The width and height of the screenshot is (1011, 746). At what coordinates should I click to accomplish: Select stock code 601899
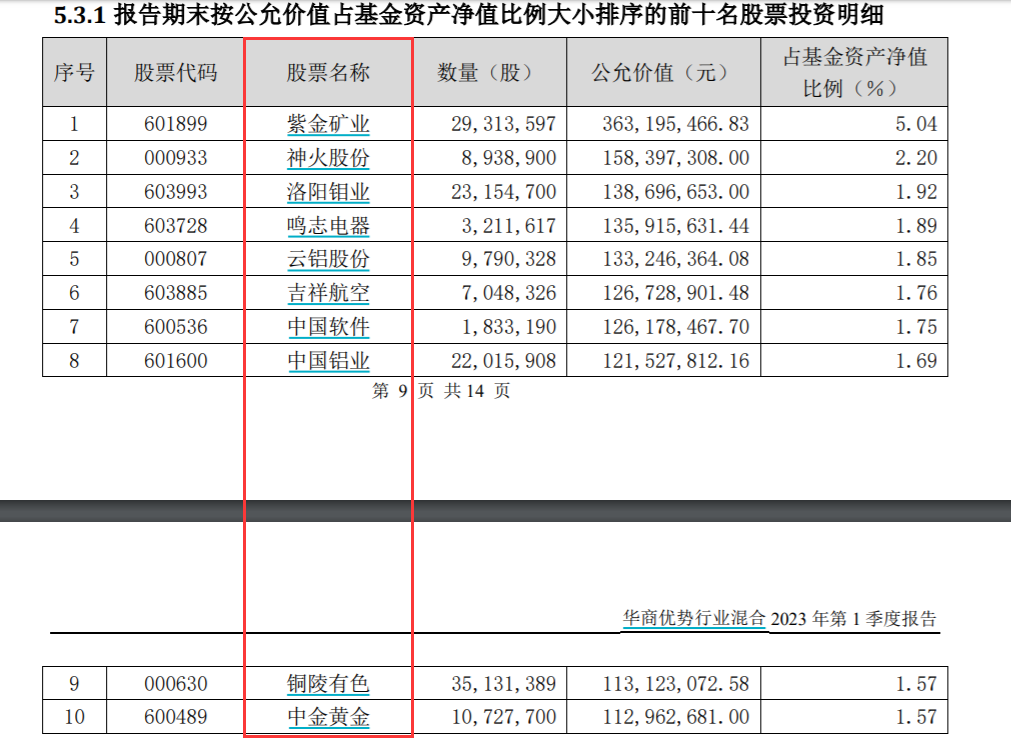pos(175,124)
